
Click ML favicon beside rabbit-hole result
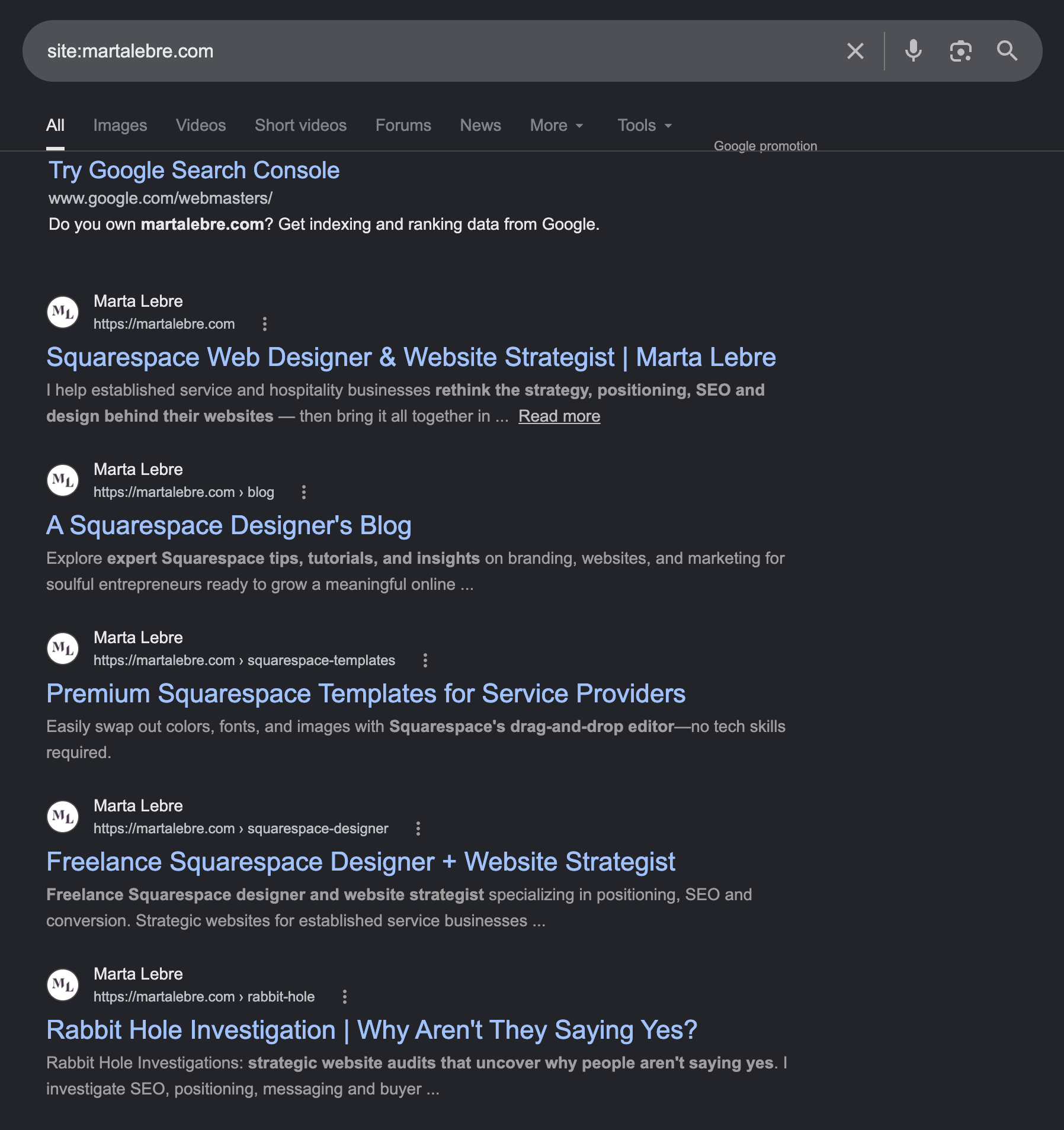click(63, 985)
